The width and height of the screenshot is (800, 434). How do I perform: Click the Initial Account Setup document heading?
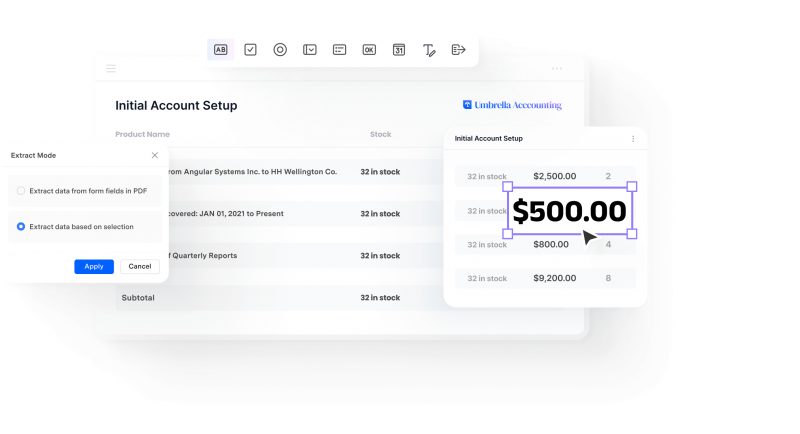pos(176,106)
